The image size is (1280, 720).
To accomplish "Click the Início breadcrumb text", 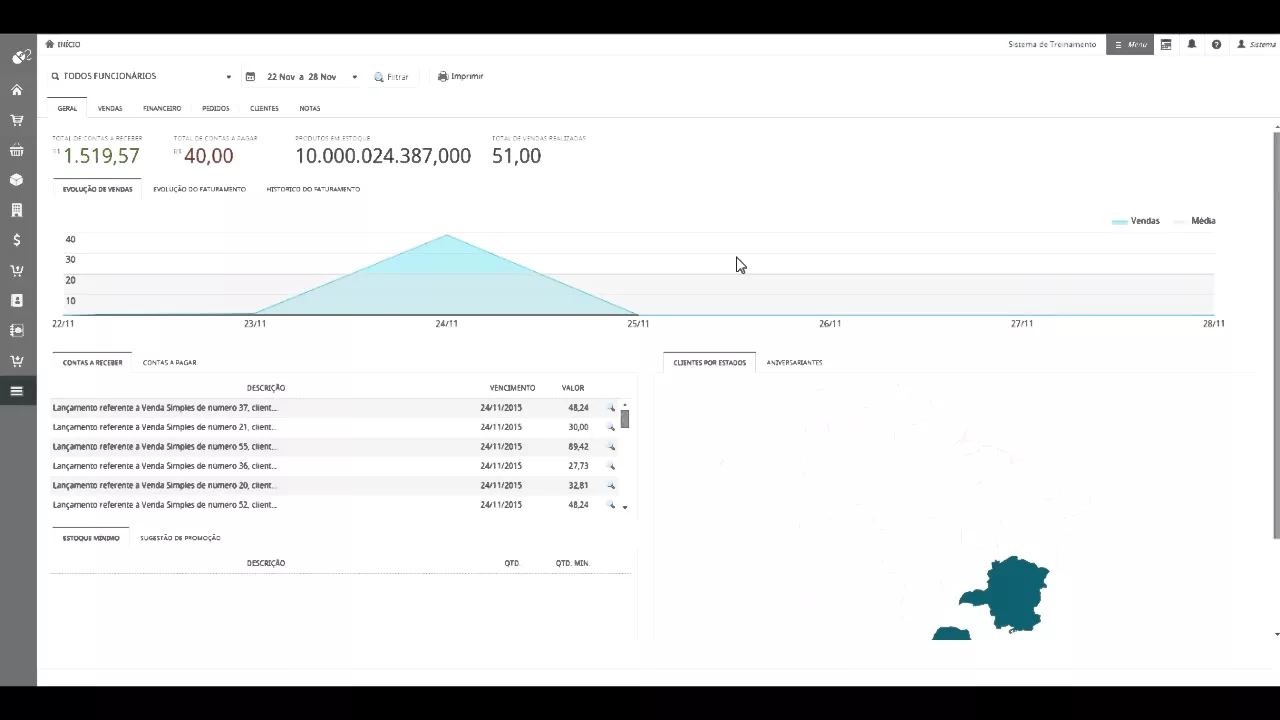I will [69, 45].
